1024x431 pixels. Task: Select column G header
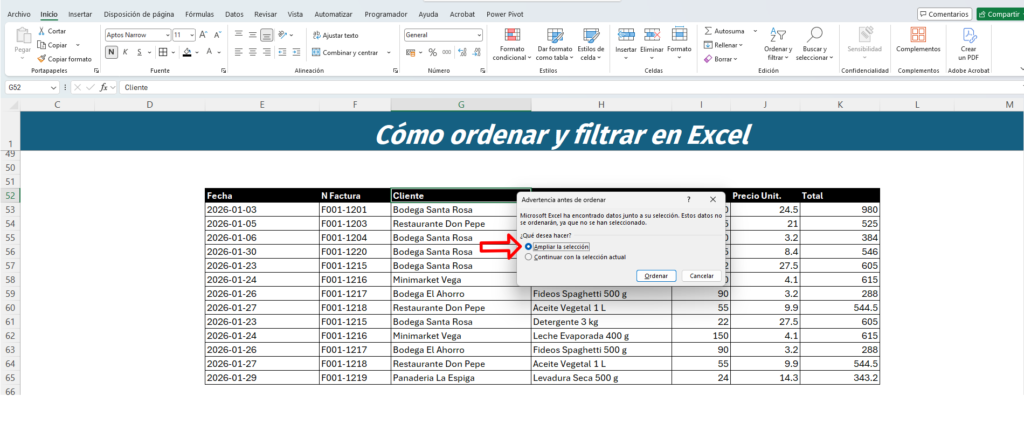(x=461, y=104)
